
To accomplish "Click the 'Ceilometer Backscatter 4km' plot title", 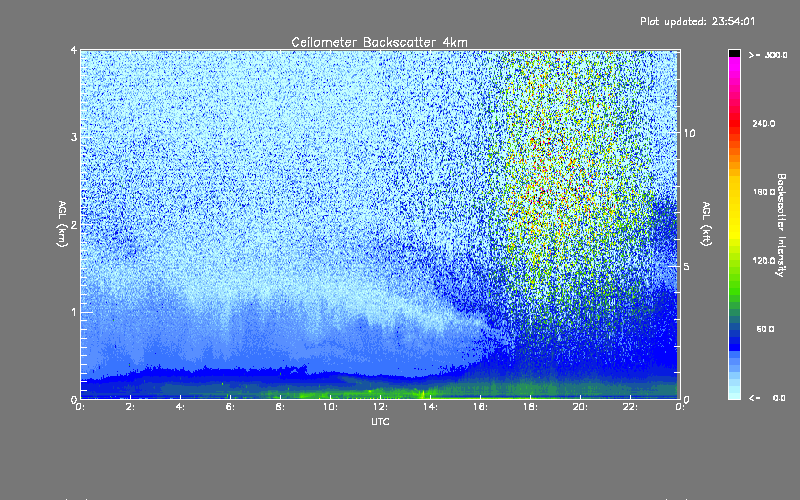I will click(379, 42).
